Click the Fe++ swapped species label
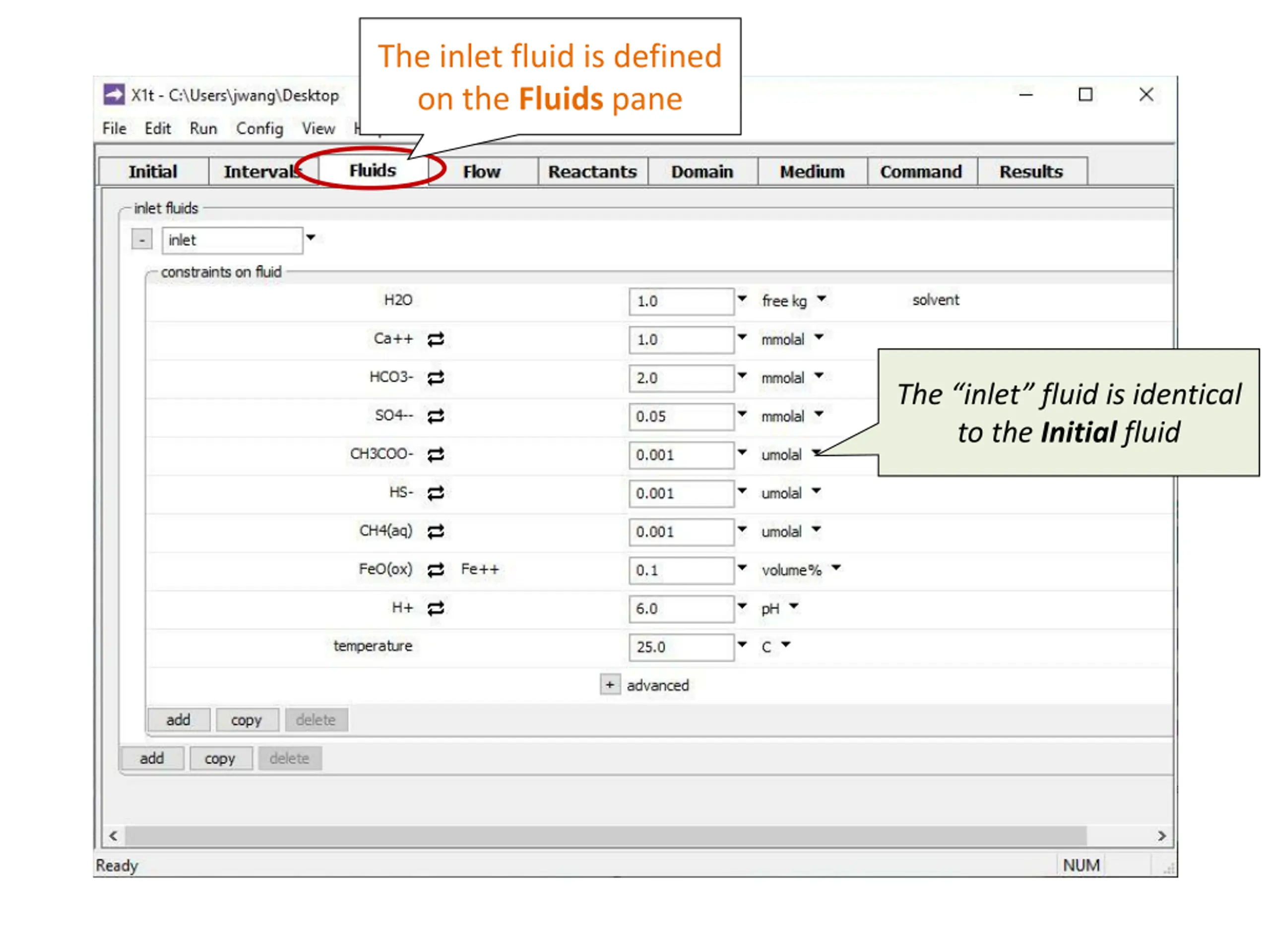The width and height of the screenshot is (1270, 952). point(480,569)
